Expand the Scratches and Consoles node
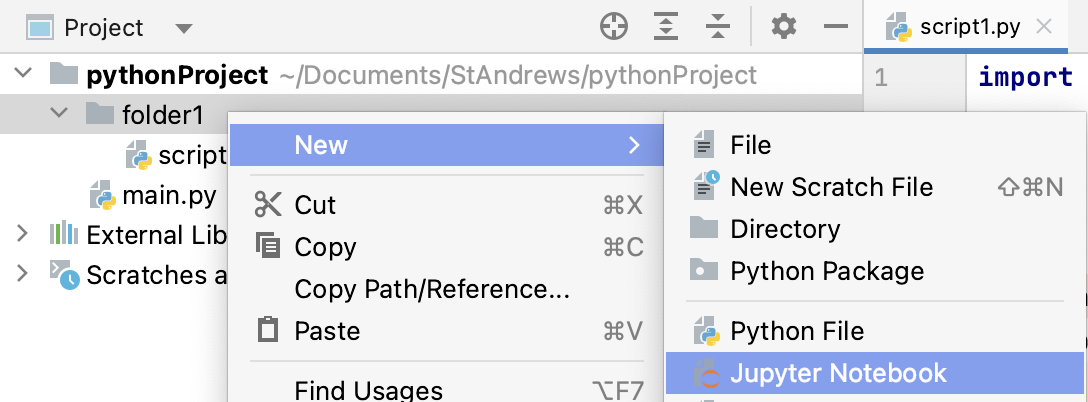 pyautogui.click(x=22, y=272)
